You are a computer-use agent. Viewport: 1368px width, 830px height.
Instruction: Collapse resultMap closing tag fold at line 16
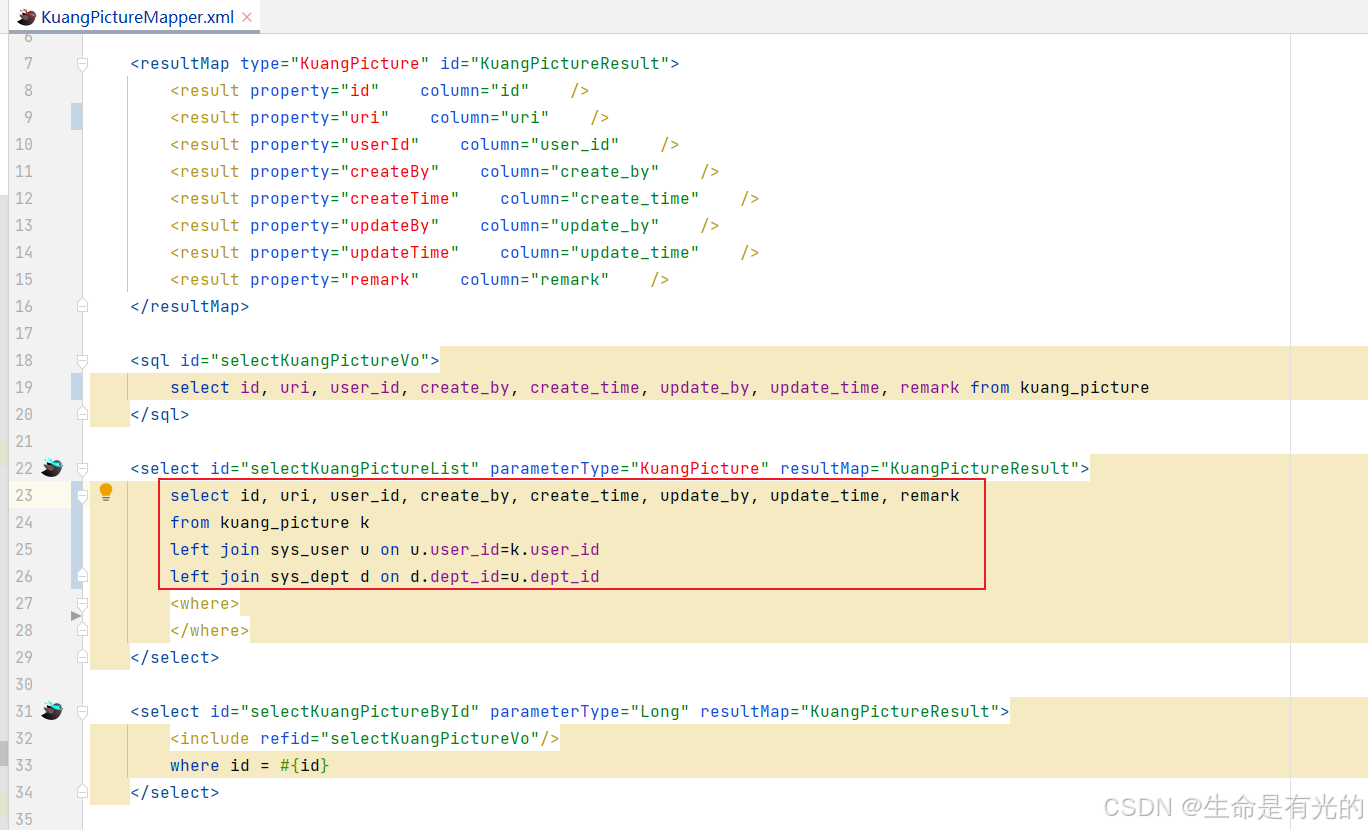[x=83, y=305]
